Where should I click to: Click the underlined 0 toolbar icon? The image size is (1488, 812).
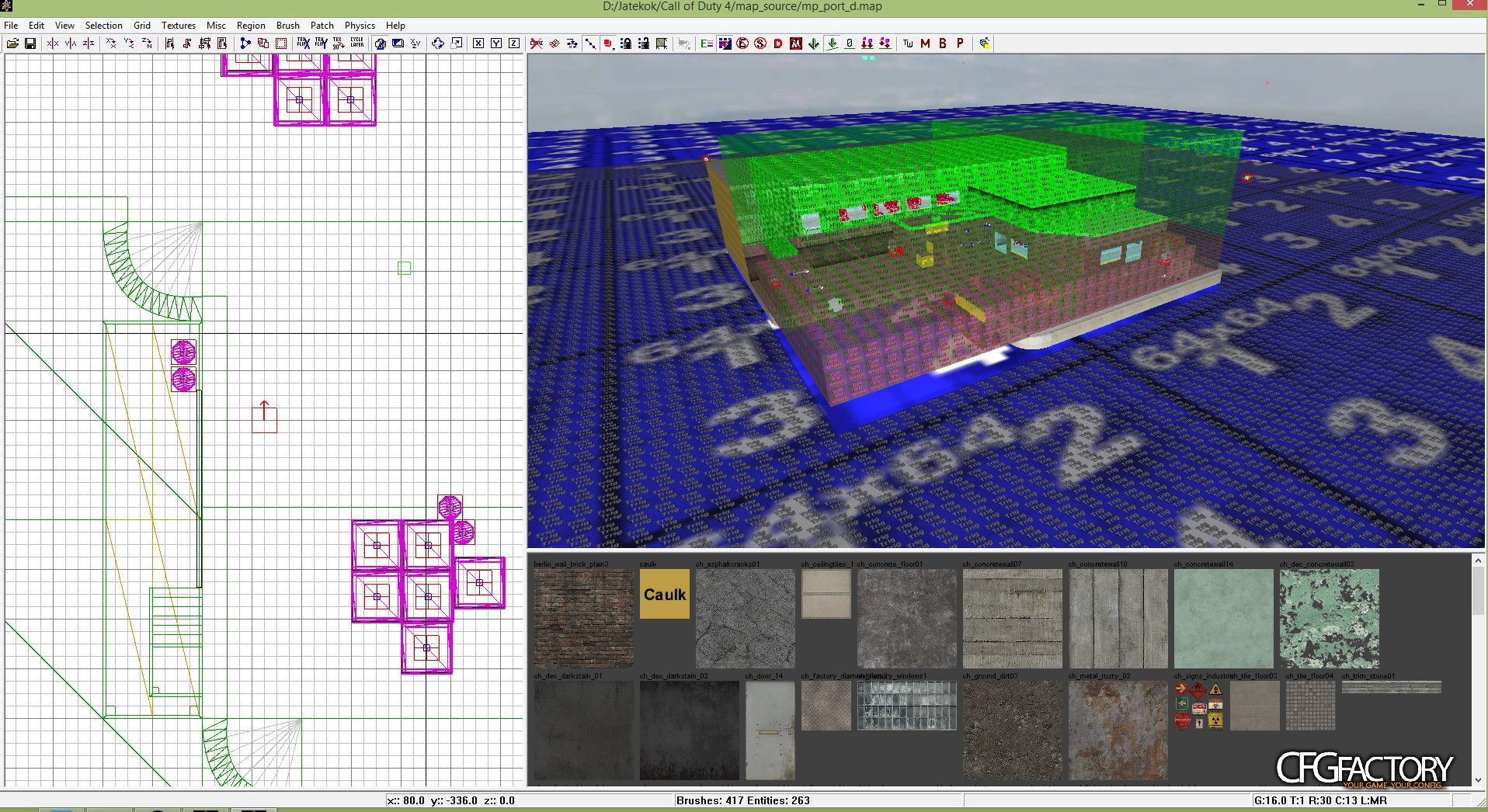tap(850, 43)
